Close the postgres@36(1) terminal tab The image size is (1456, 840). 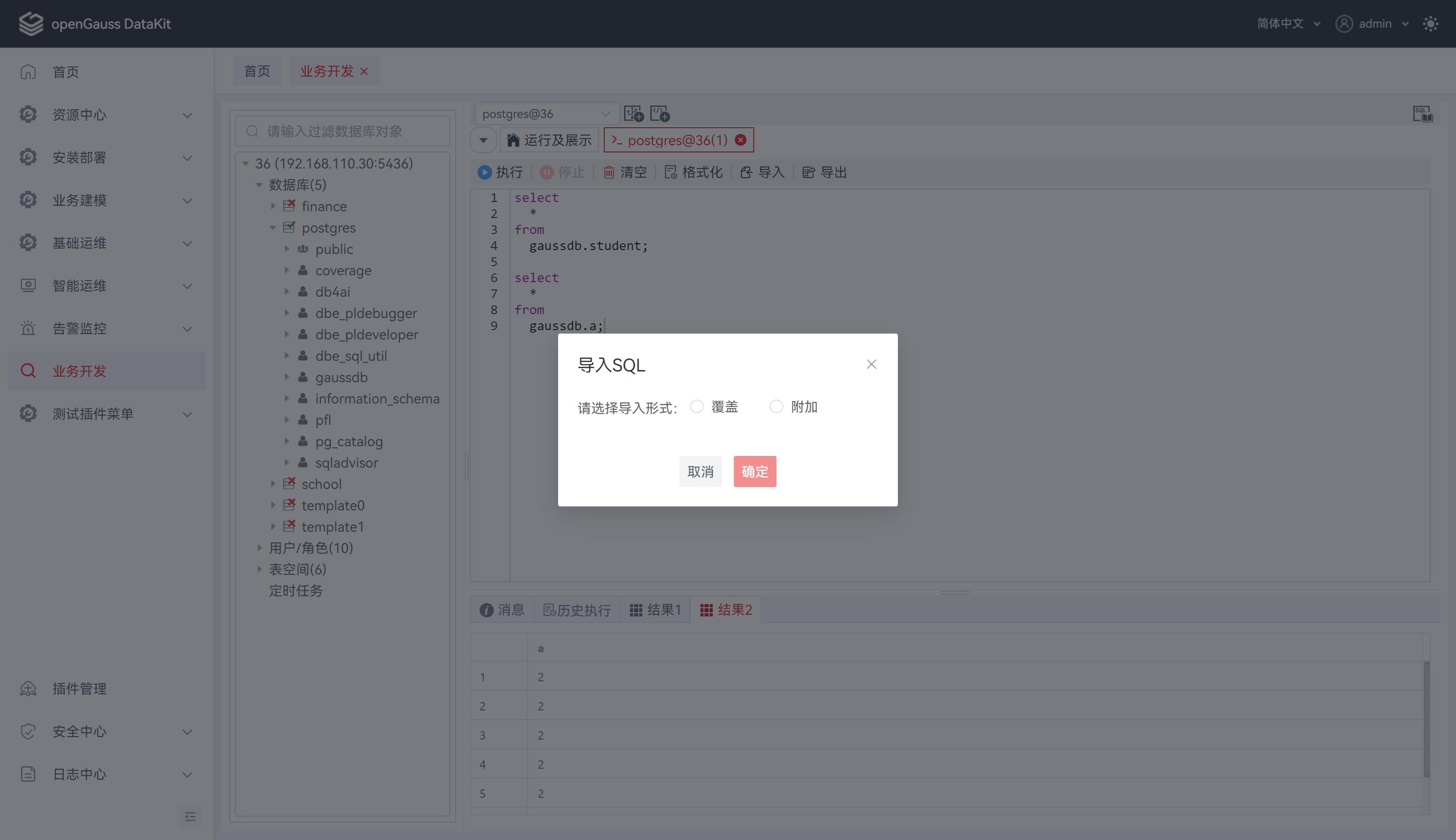[x=741, y=140]
